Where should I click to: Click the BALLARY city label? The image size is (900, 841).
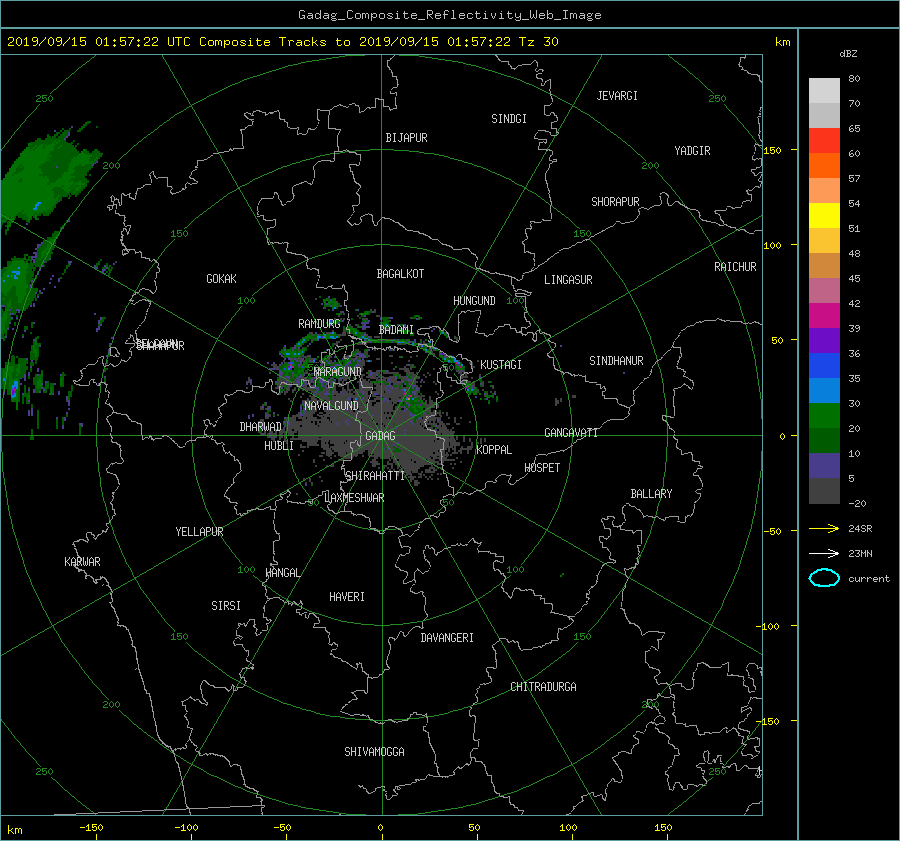pyautogui.click(x=651, y=494)
